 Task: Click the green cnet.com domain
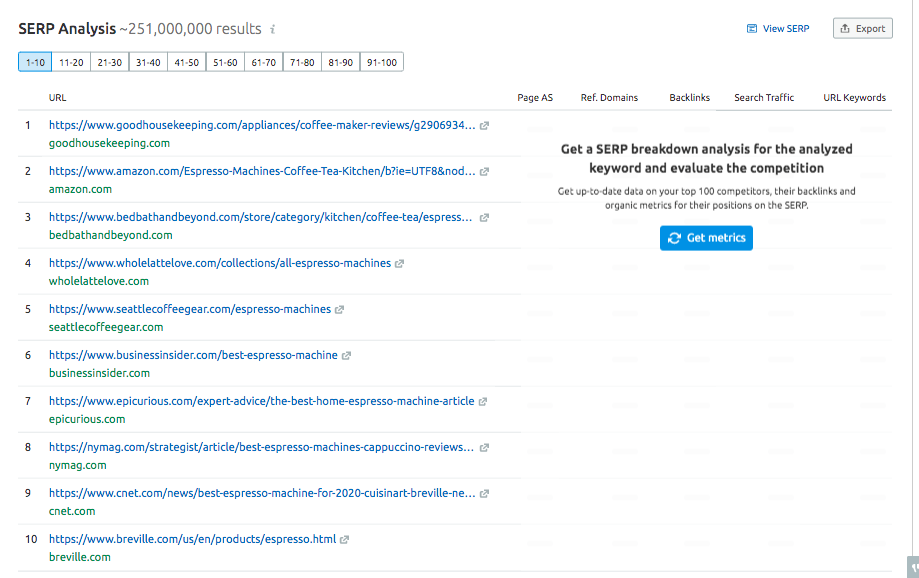pyautogui.click(x=72, y=511)
